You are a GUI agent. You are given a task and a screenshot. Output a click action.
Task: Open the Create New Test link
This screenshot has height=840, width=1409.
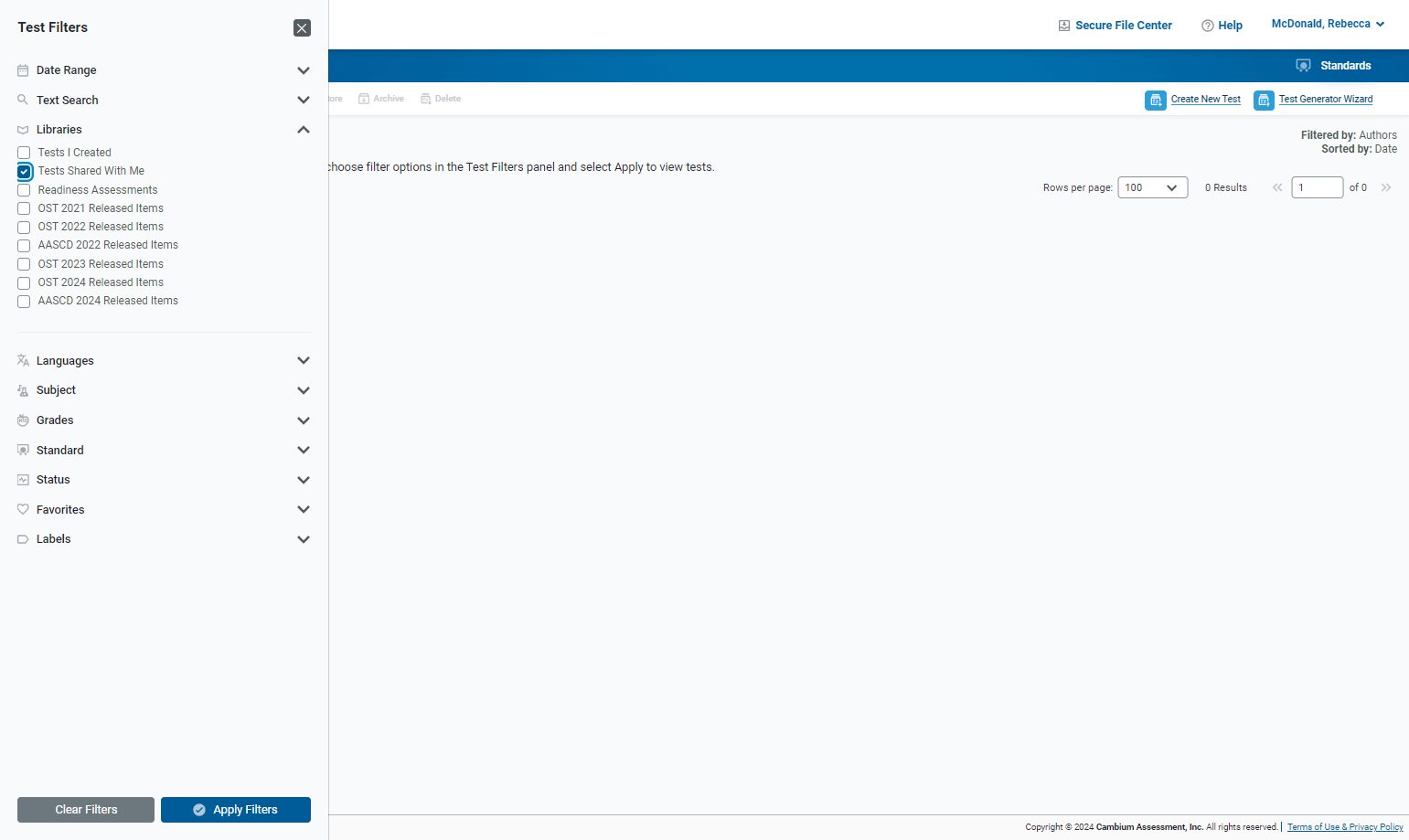tap(1206, 100)
